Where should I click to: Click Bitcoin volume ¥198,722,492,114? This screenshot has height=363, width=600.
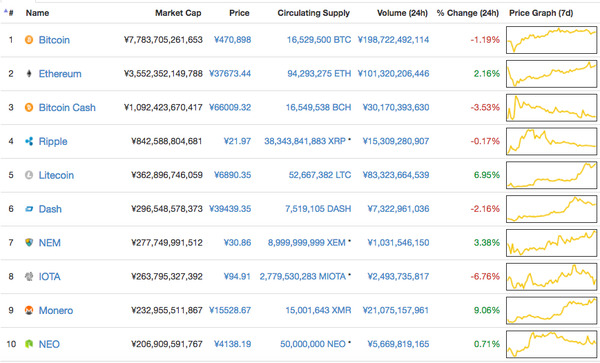coord(393,40)
